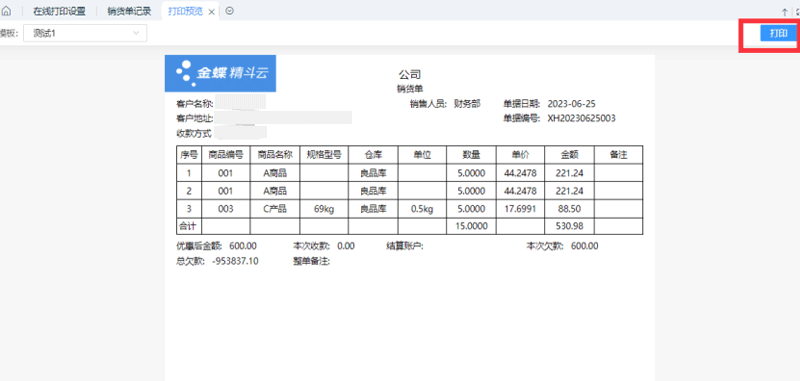Image resolution: width=800 pixels, height=381 pixels.
Task: Select the 打印预览 tab
Action: [186, 11]
